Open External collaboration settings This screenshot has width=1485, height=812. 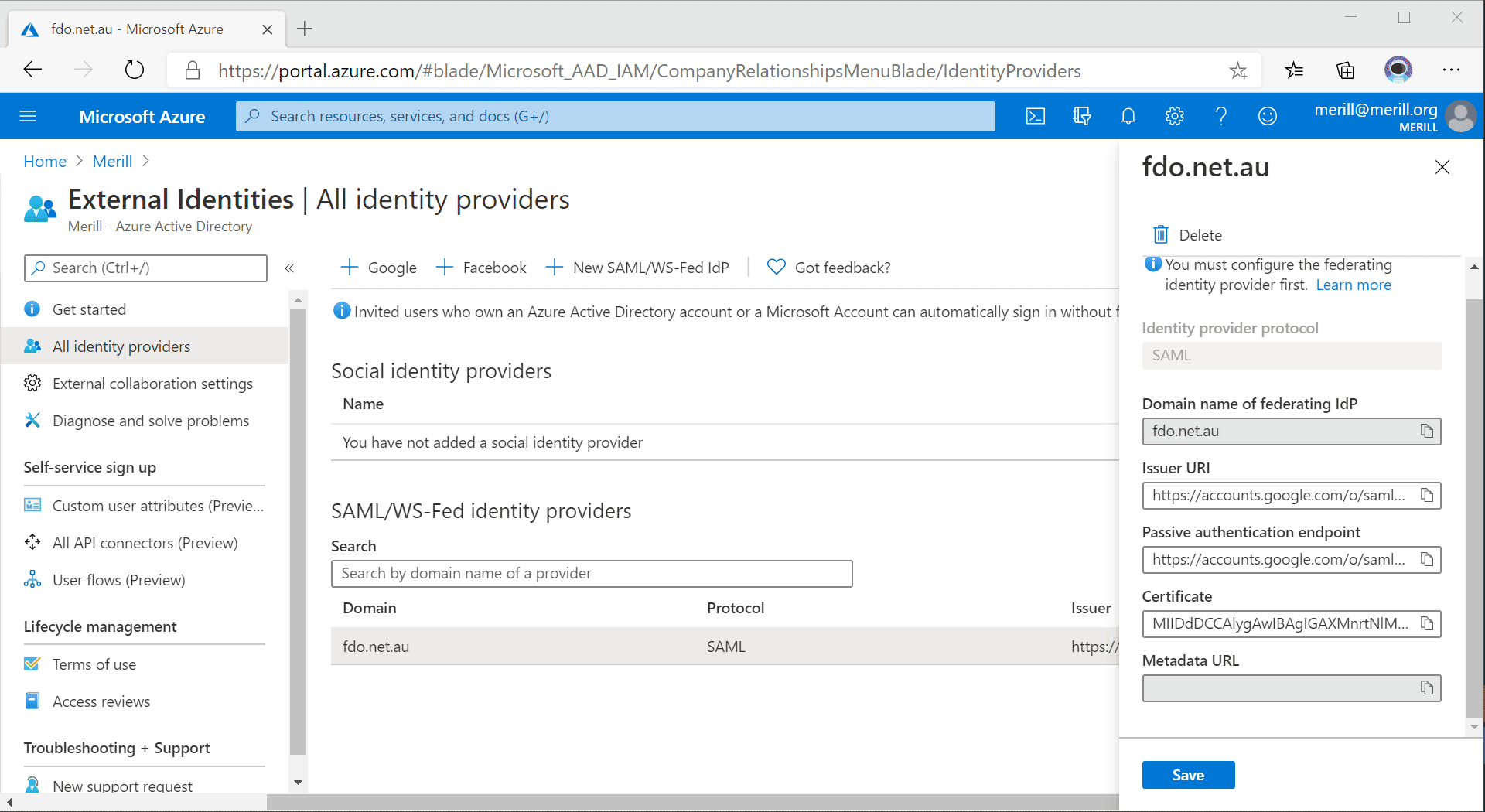pos(145,384)
